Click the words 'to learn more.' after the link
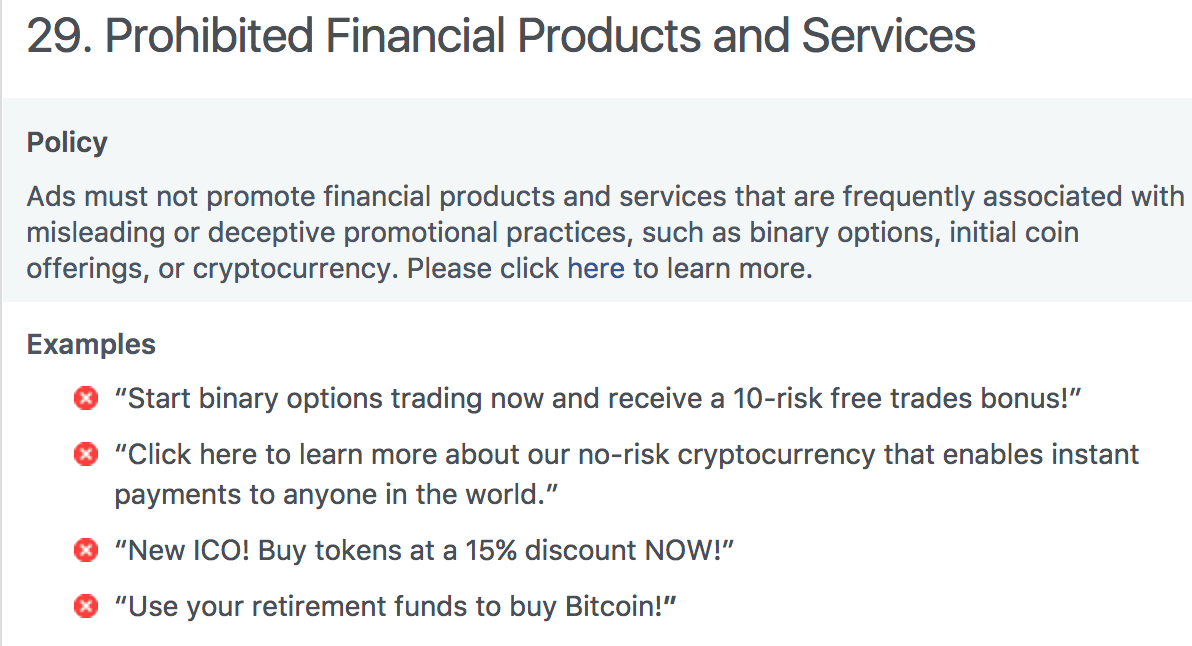1192x646 pixels. coord(723,269)
